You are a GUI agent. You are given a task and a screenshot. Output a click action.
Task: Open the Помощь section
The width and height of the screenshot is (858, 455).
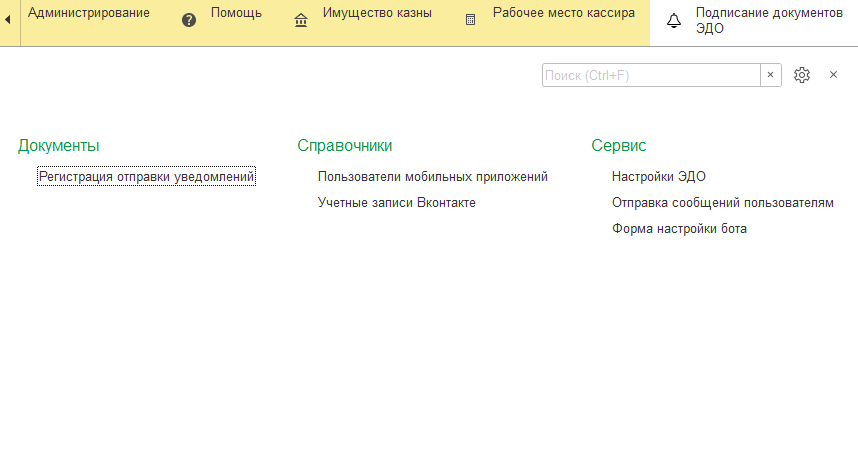coord(236,13)
